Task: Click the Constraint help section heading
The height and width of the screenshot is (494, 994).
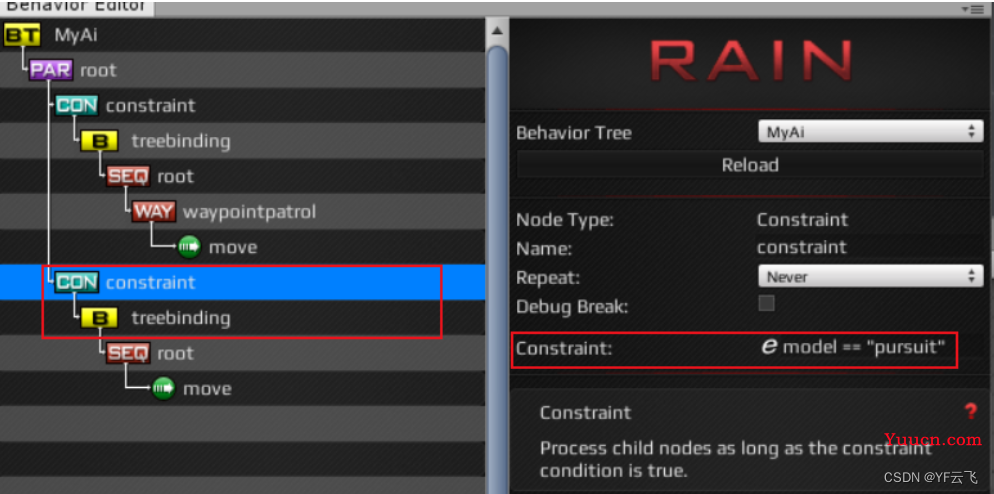Action: [585, 413]
